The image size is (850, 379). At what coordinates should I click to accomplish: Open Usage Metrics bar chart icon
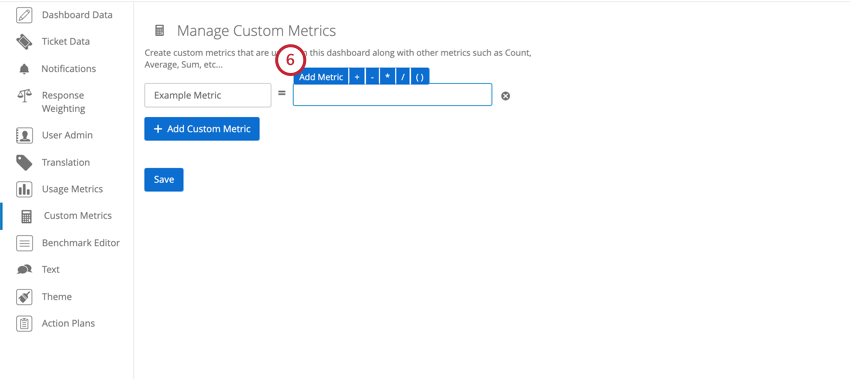pyautogui.click(x=24, y=189)
